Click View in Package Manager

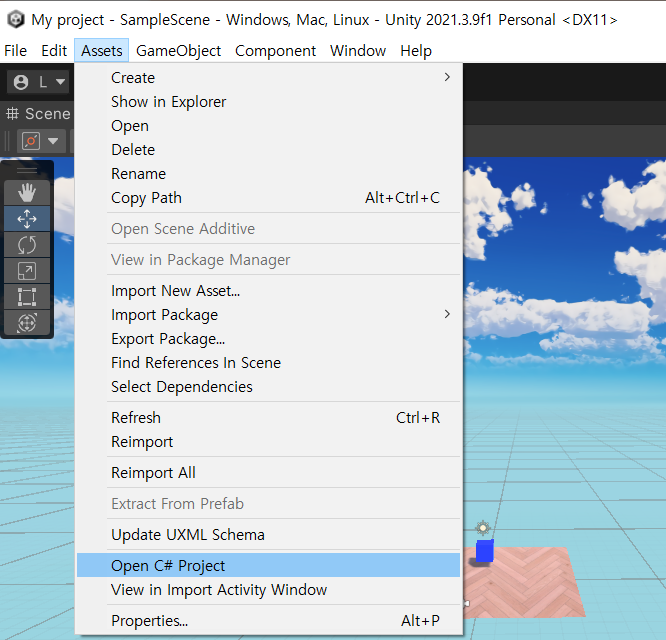tap(268, 259)
